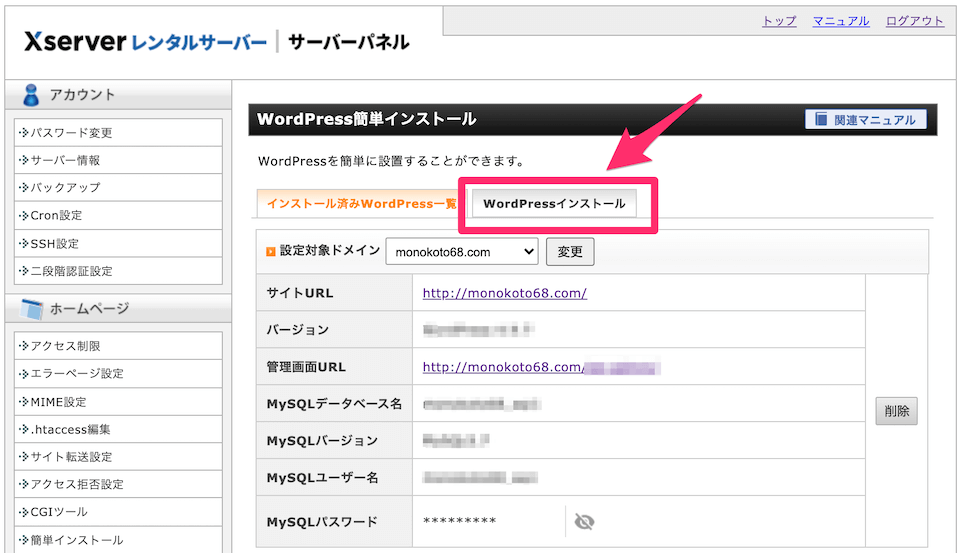Open SSH設定 in sidebar
The image size is (960, 553).
[118, 243]
